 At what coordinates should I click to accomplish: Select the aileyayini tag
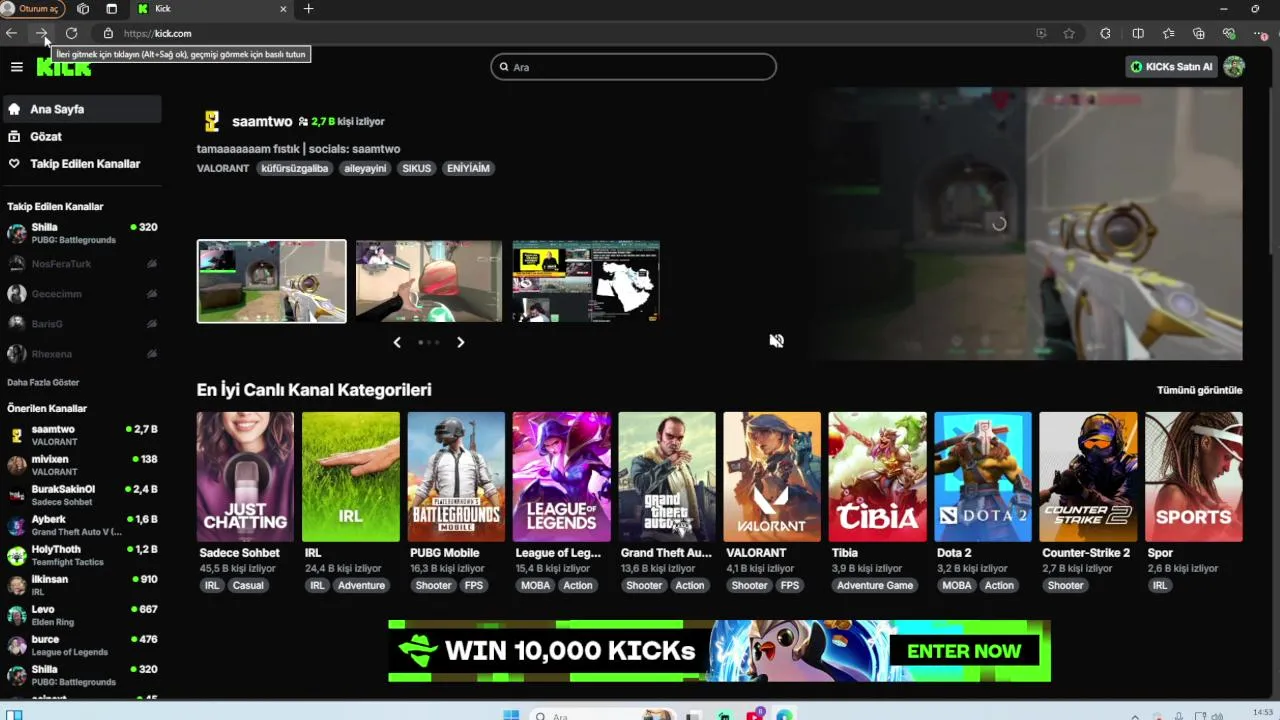coord(365,168)
